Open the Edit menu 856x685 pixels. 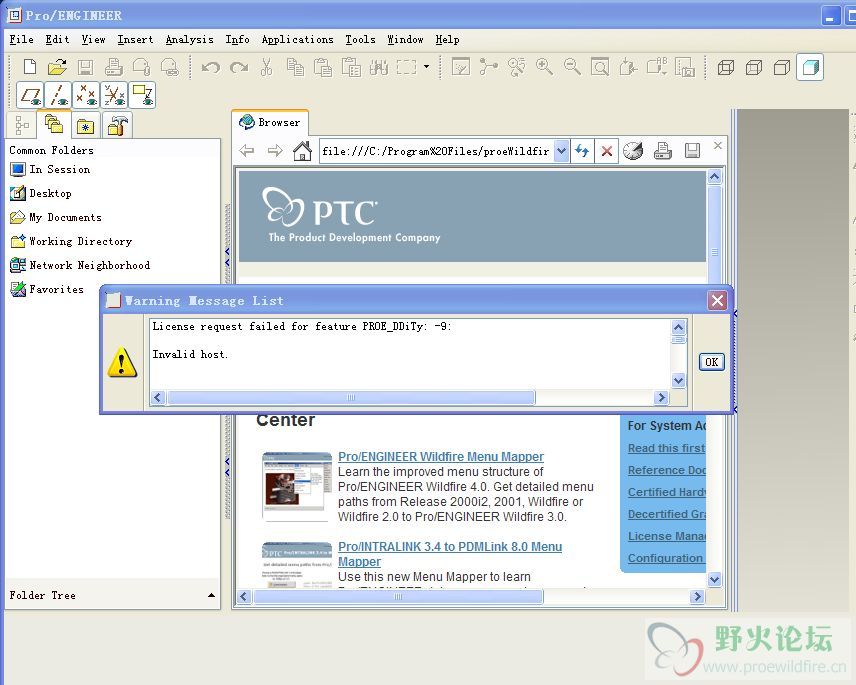click(57, 39)
